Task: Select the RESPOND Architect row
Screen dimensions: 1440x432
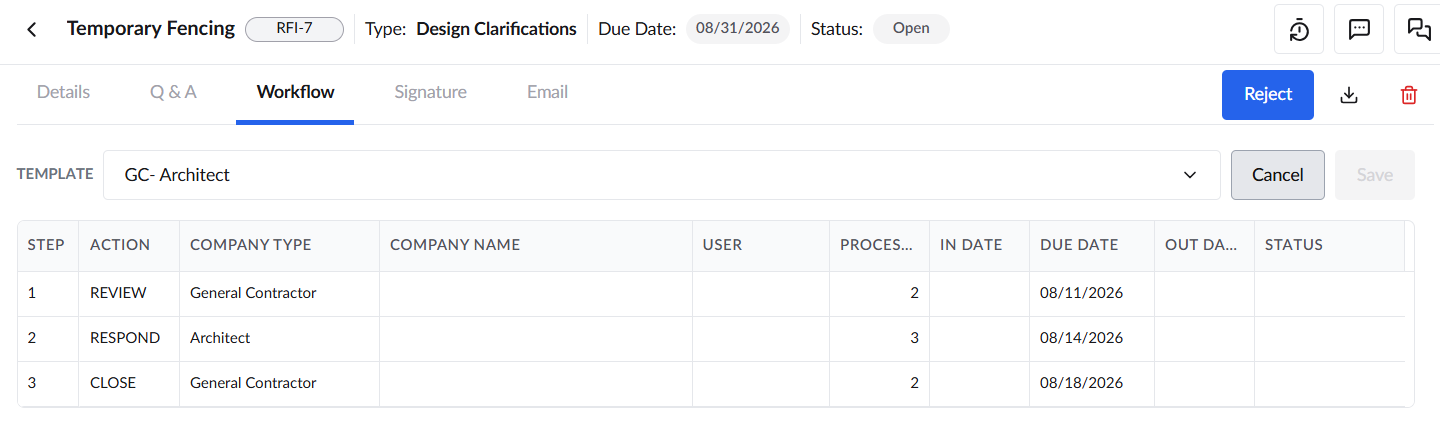Action: coord(711,338)
